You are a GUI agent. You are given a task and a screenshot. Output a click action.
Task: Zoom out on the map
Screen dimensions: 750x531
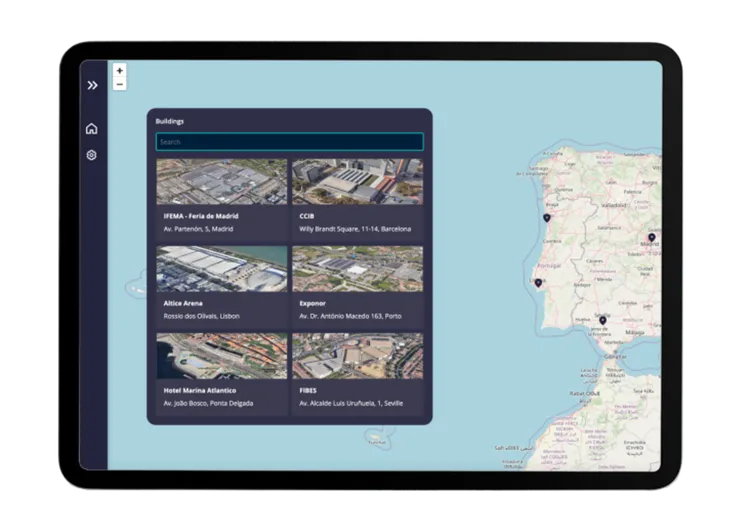tap(119, 84)
